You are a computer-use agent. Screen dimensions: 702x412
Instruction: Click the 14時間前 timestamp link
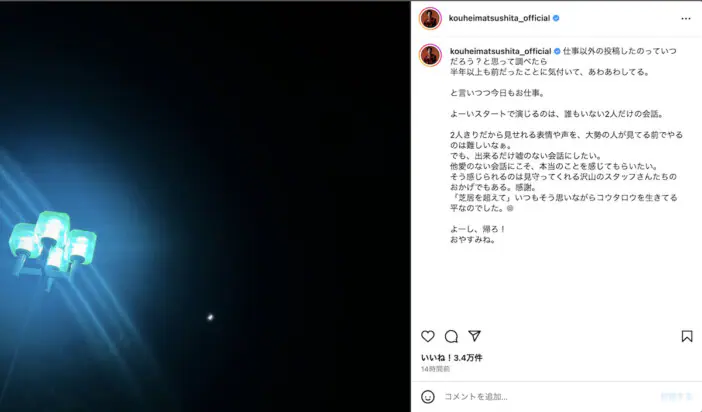coord(435,369)
